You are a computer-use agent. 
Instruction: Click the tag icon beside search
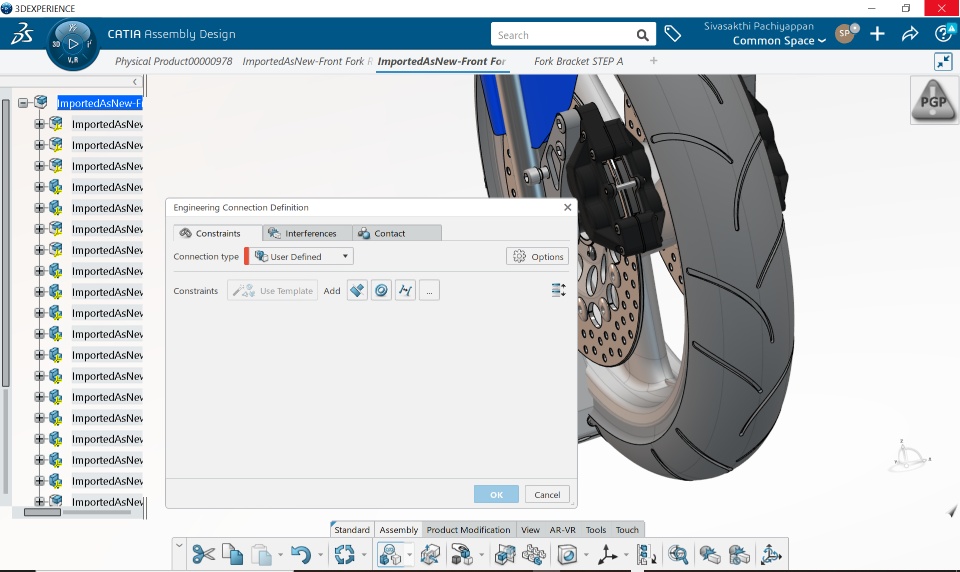click(x=673, y=34)
